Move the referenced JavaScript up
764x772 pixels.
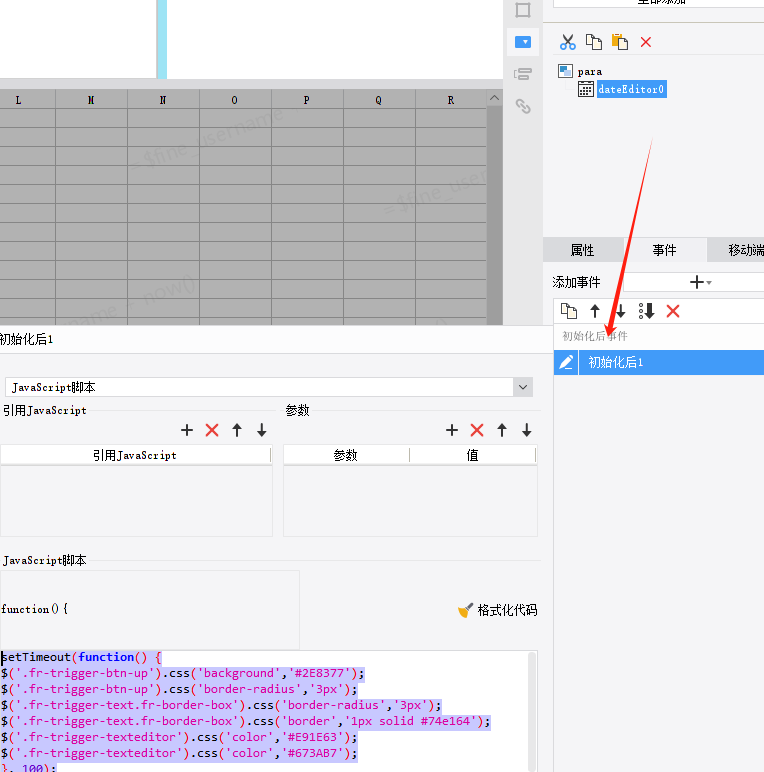[x=237, y=430]
